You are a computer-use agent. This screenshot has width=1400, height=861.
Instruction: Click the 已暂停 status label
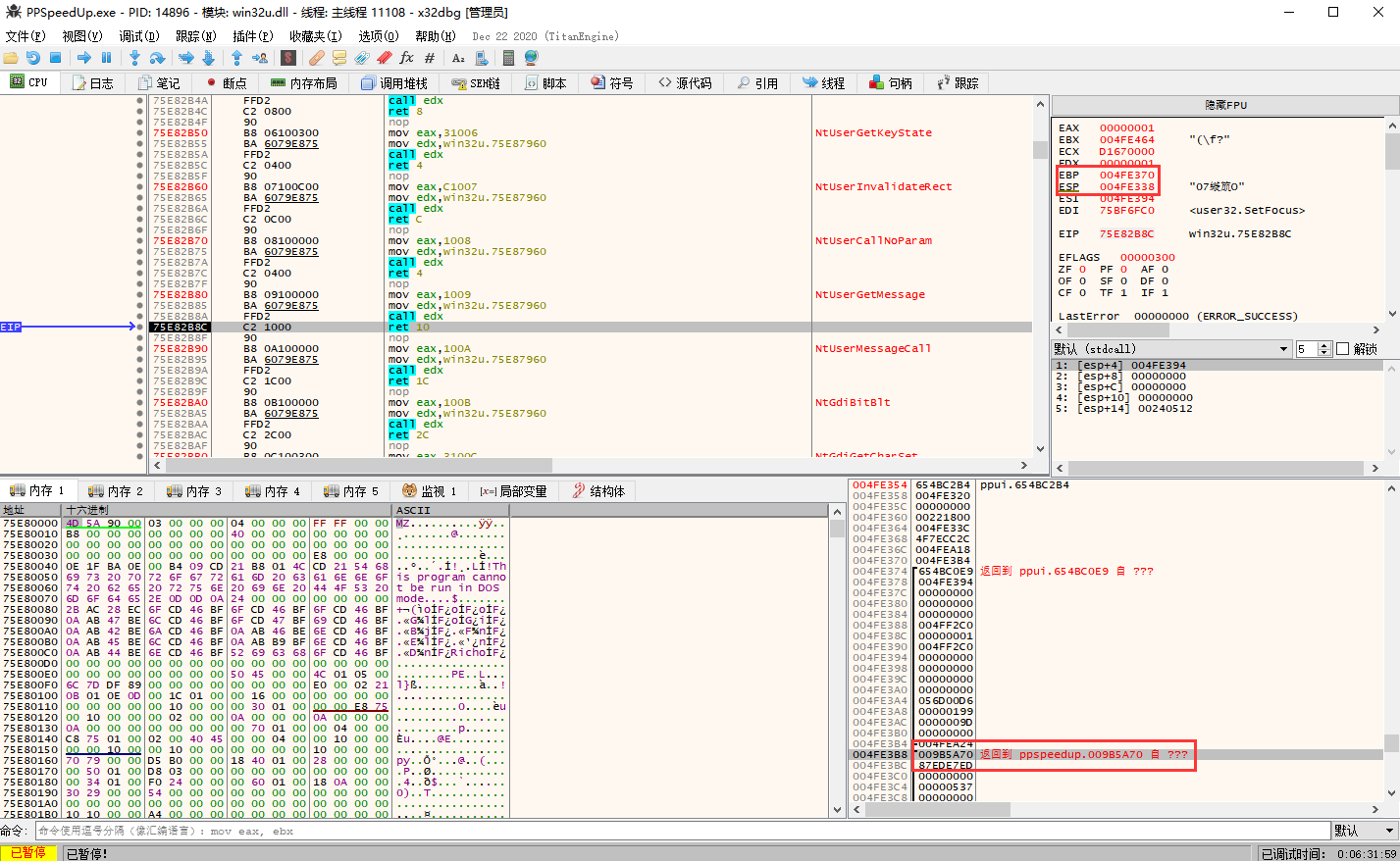(x=28, y=853)
